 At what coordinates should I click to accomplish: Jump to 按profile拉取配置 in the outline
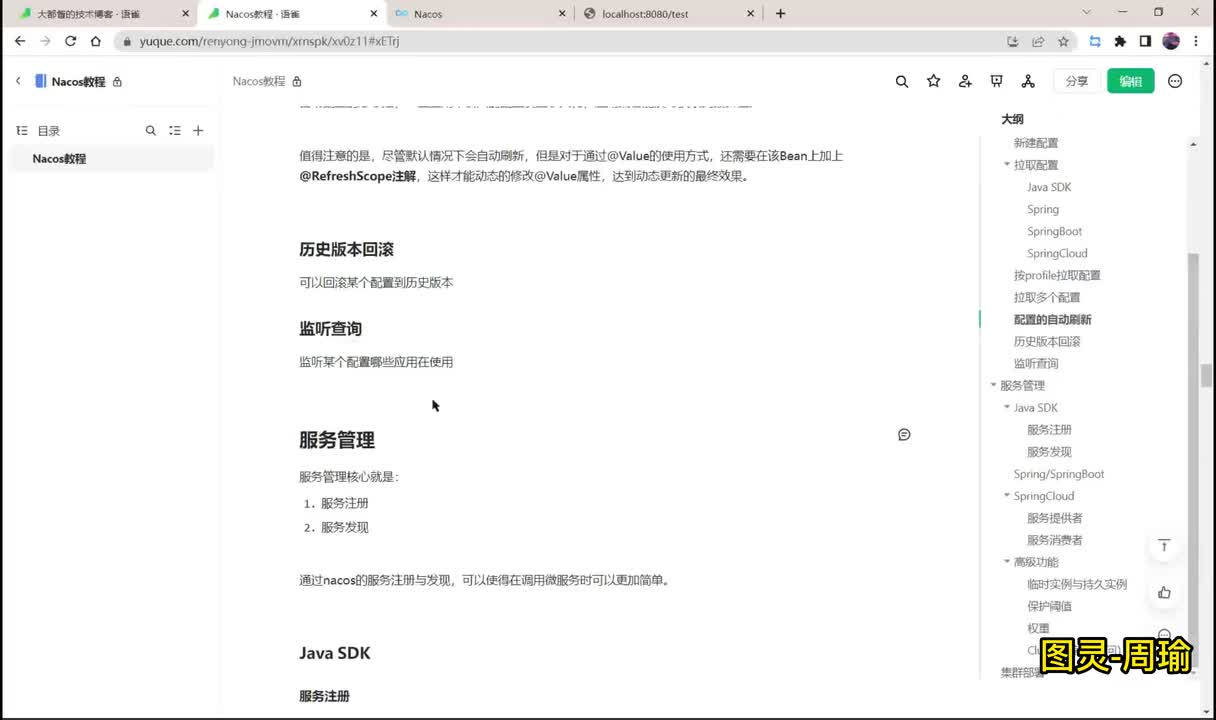[x=1057, y=275]
